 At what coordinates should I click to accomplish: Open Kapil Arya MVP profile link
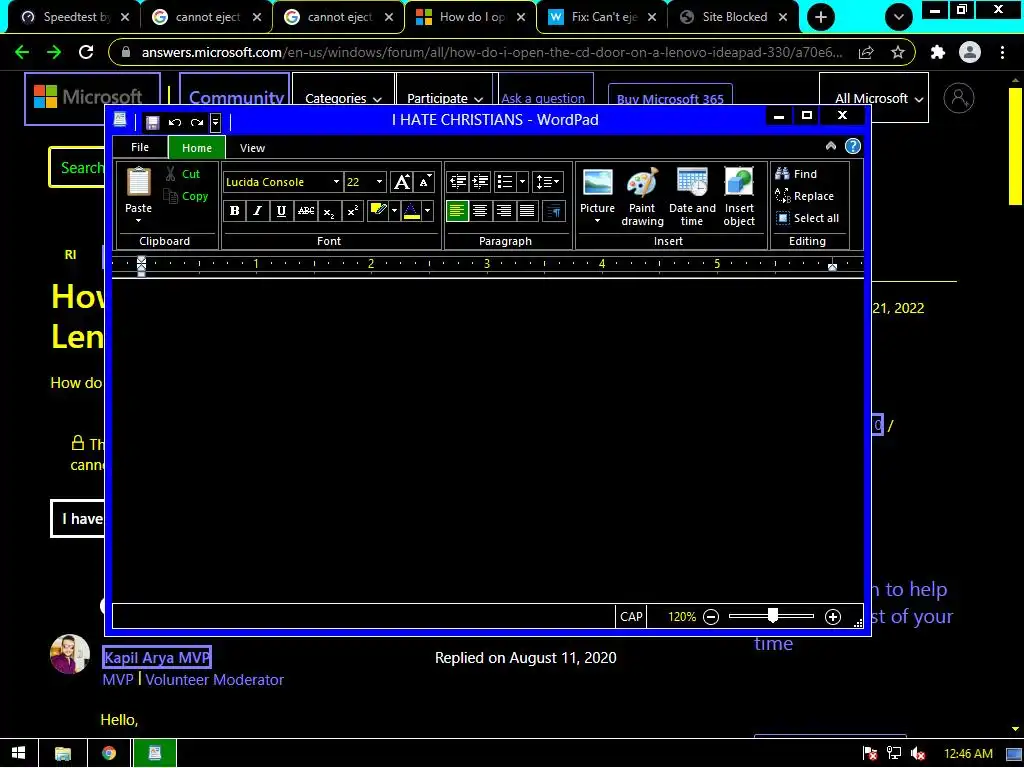pyautogui.click(x=157, y=658)
